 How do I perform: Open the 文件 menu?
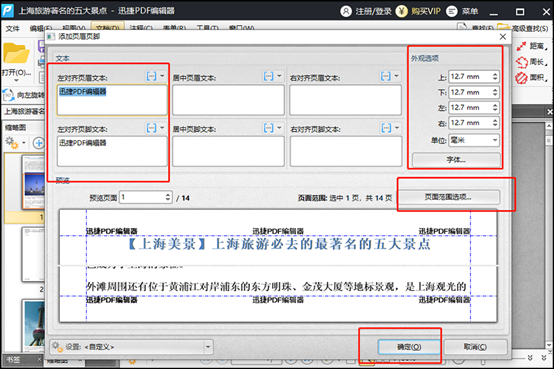coord(12,28)
